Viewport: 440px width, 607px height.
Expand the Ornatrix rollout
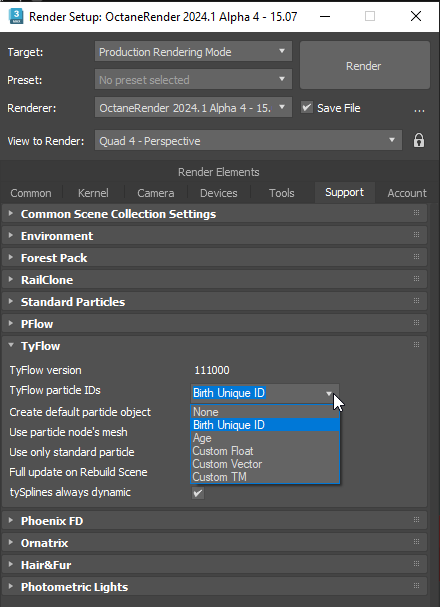click(x=11, y=543)
